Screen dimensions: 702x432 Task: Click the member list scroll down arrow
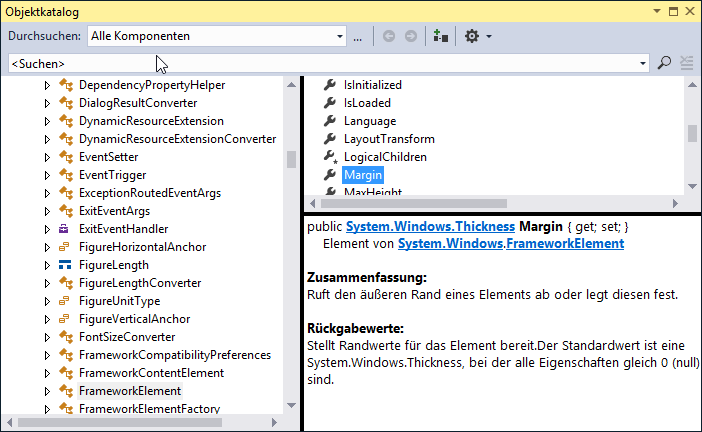coord(692,186)
